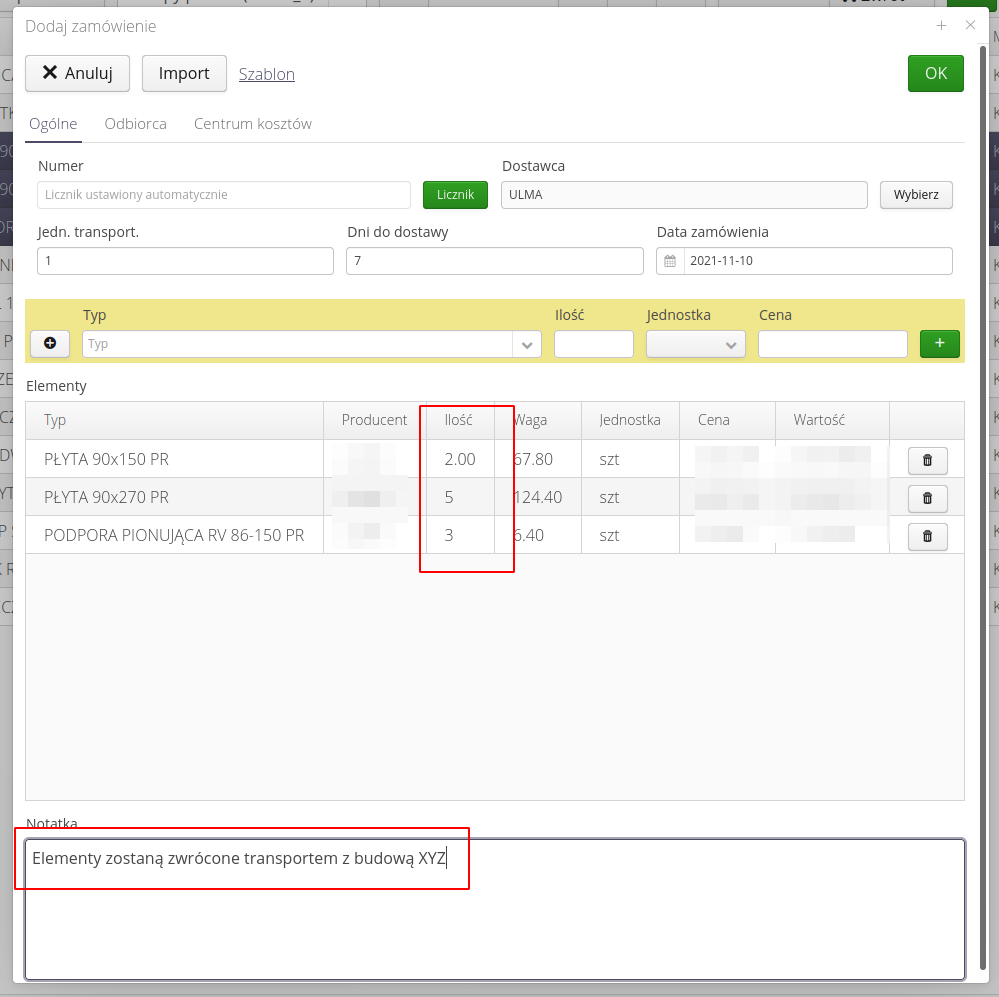Open the Jednostka unit dropdown

[x=695, y=344]
